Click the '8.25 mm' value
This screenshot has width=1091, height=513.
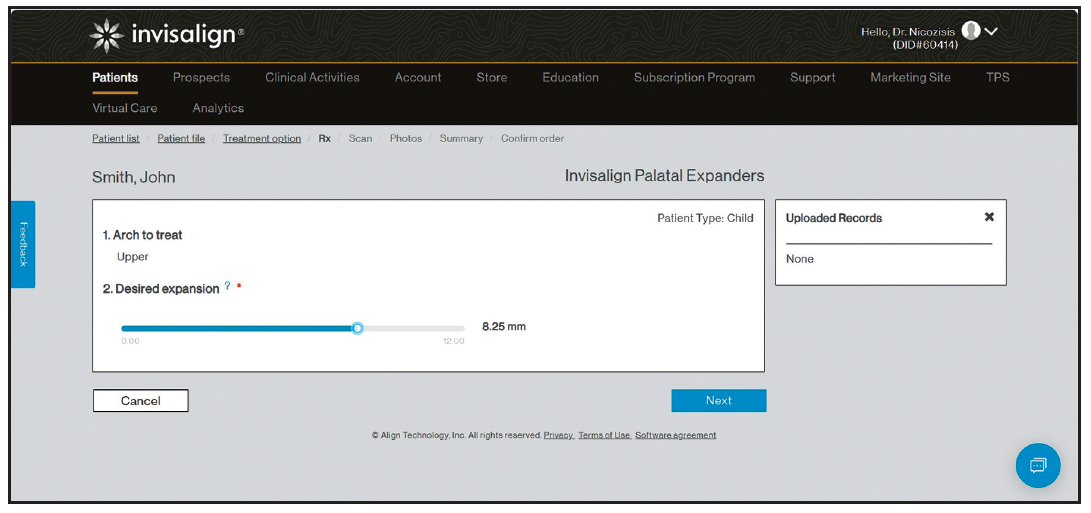(504, 326)
